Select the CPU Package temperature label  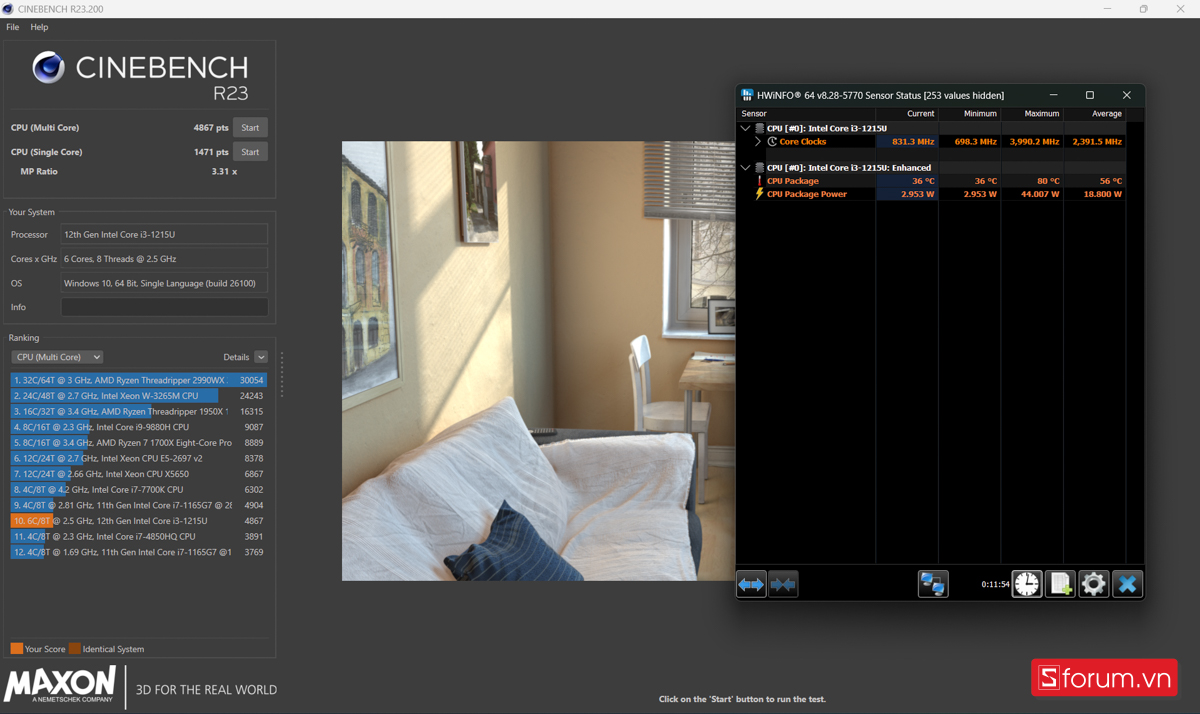point(793,181)
